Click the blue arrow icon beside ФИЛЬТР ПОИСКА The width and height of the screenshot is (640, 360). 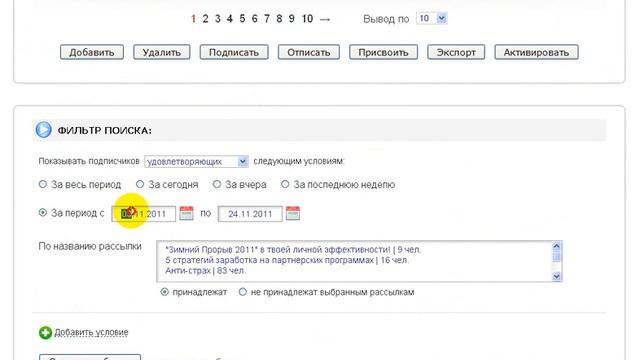point(43,130)
